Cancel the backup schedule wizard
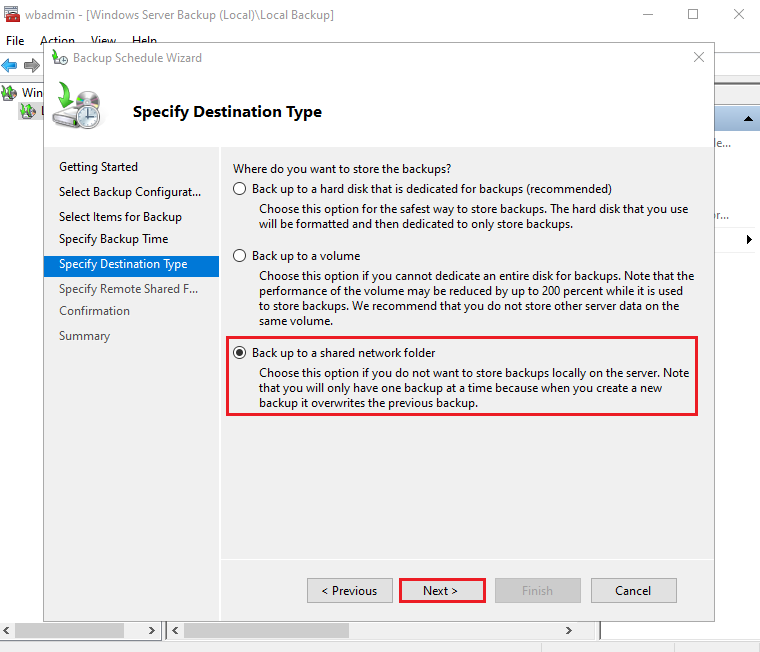 pyautogui.click(x=632, y=591)
